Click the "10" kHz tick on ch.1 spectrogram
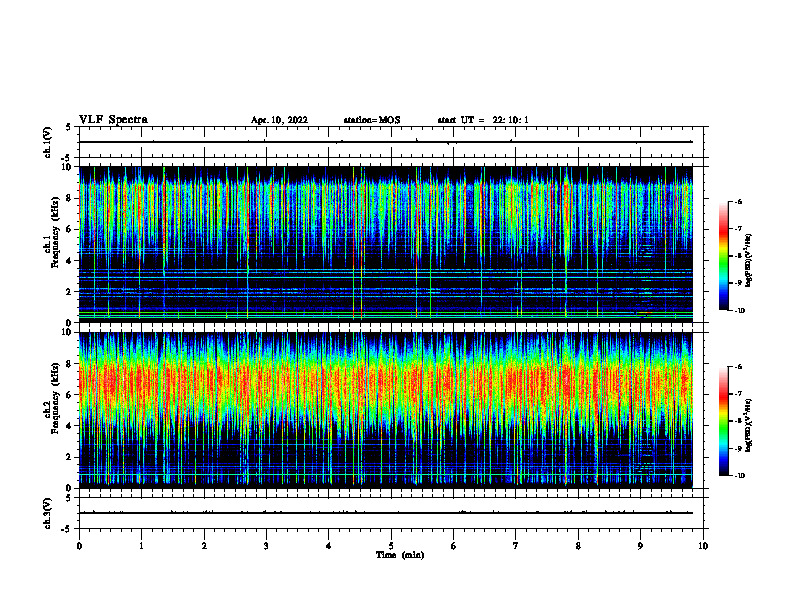 (x=68, y=167)
